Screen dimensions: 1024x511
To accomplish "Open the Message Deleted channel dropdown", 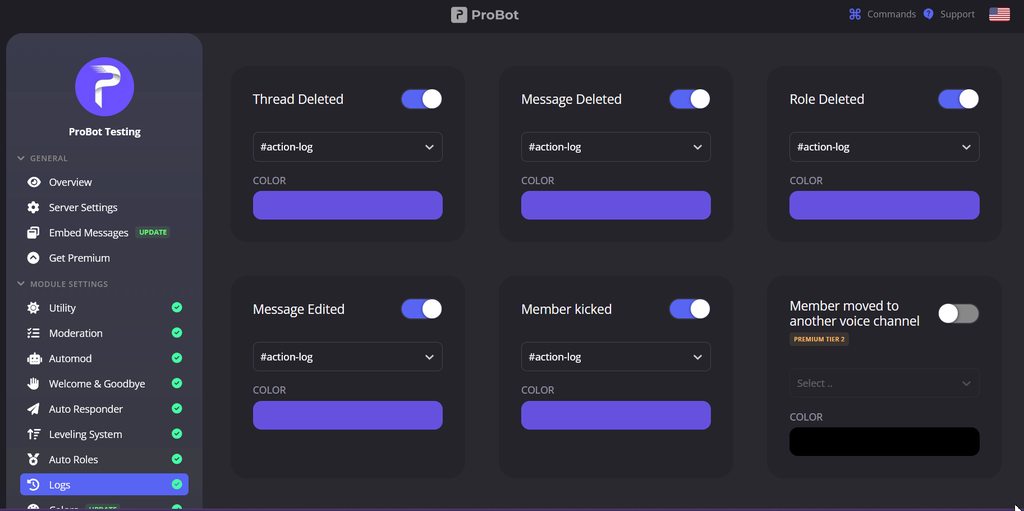I will click(616, 147).
